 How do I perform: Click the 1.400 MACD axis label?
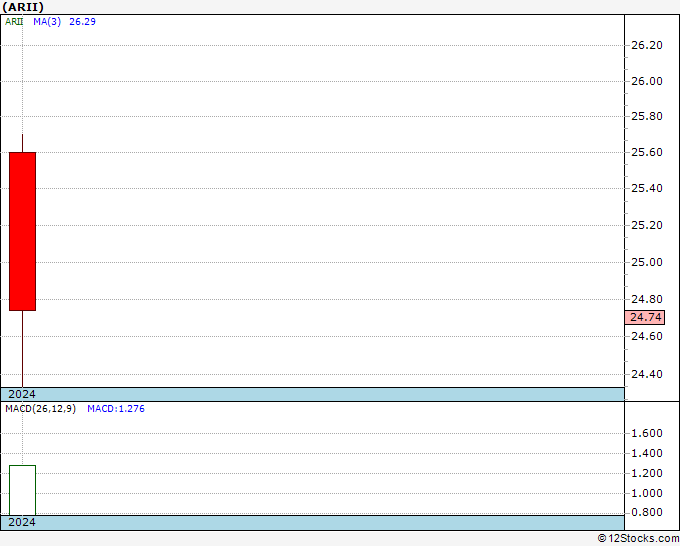tap(647, 453)
